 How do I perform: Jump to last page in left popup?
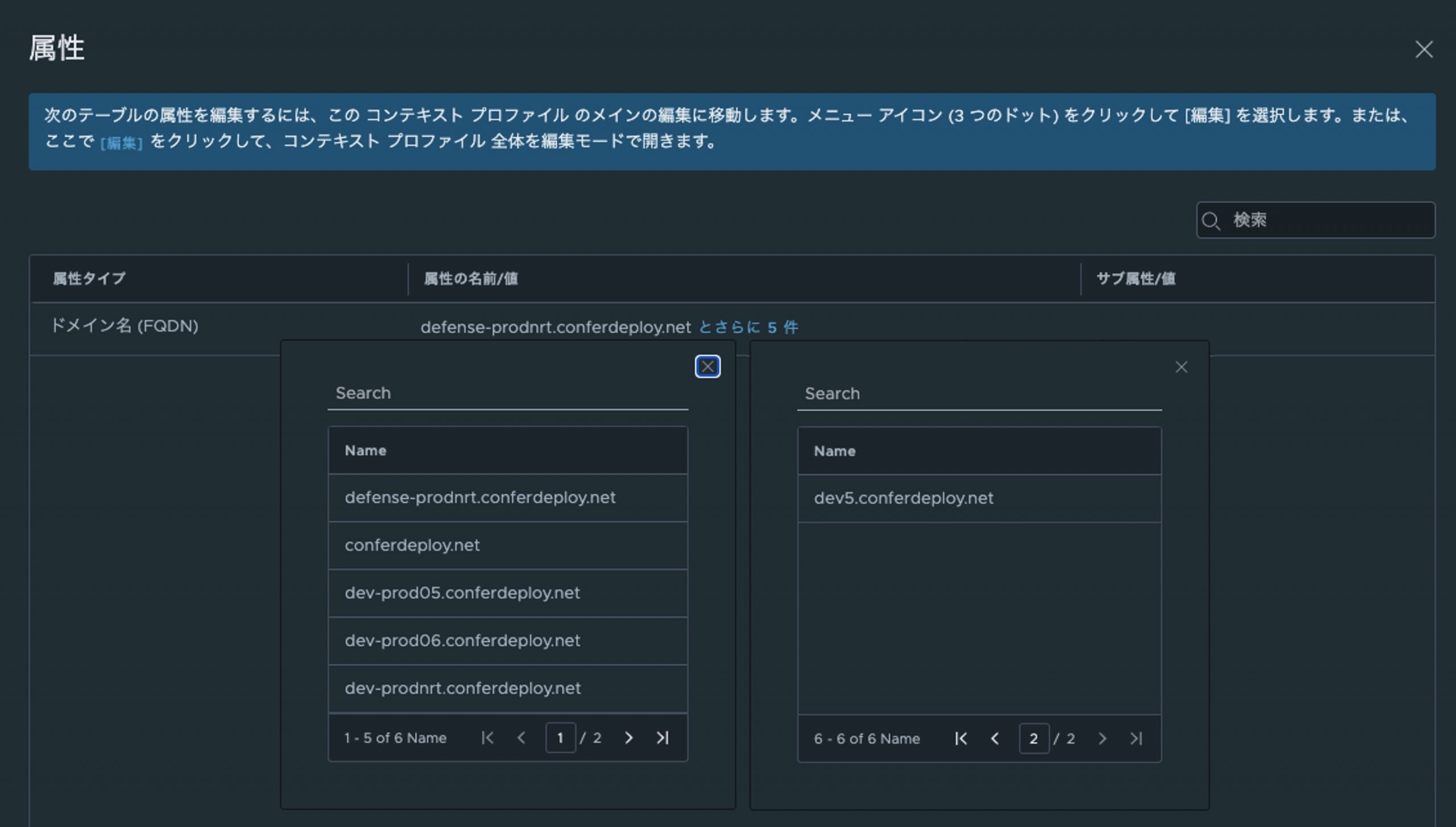[663, 738]
